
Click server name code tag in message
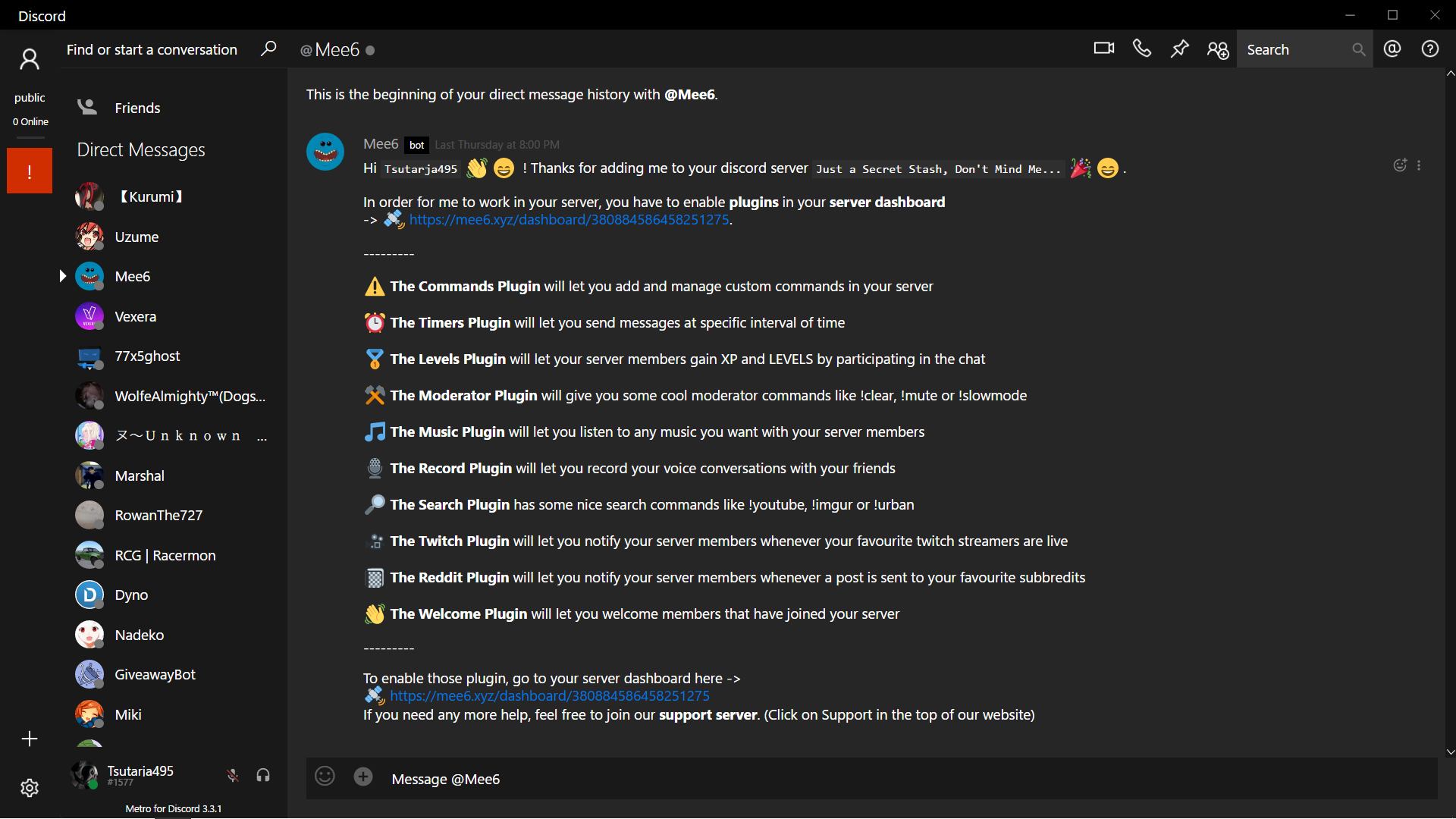pos(937,169)
